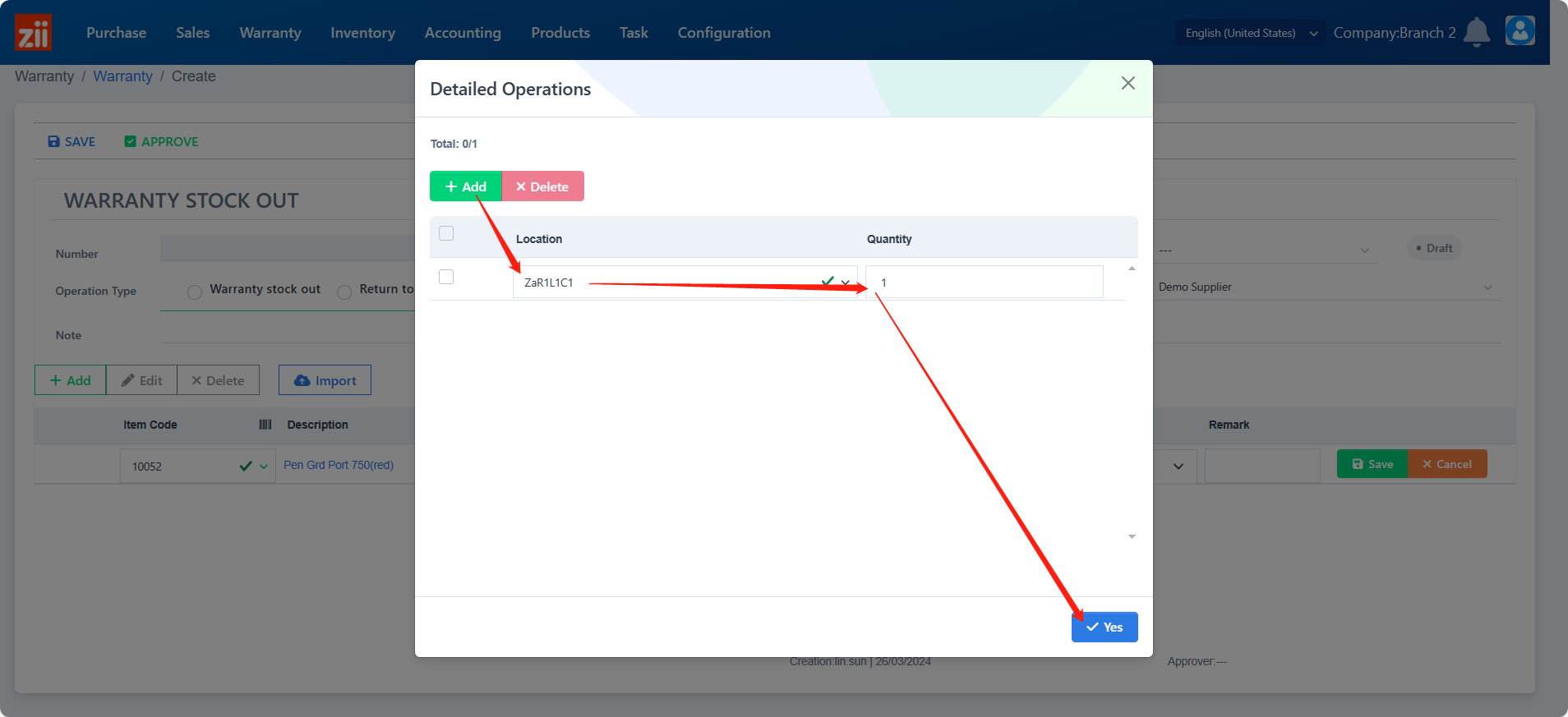Viewport: 1568px width, 717px height.
Task: Open the Products menu
Action: pos(560,33)
